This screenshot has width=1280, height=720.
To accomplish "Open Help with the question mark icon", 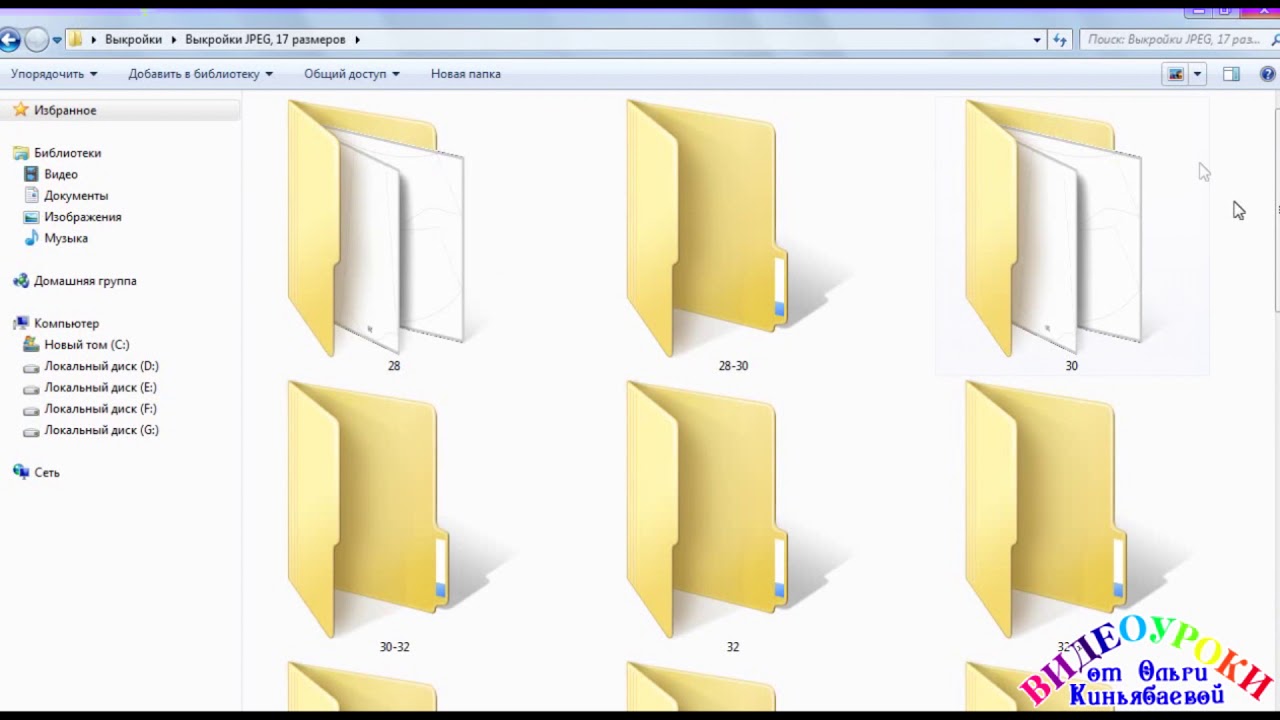I will click(x=1267, y=74).
